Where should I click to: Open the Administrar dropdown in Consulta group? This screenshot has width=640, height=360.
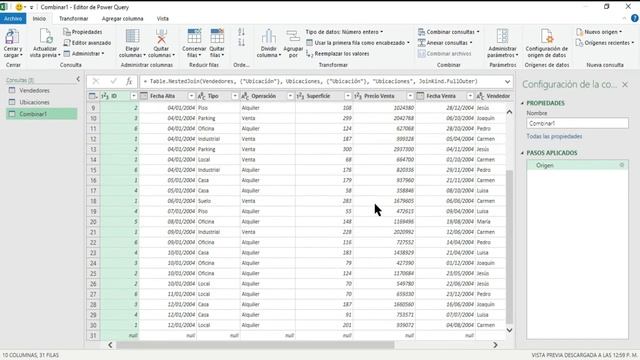(x=84, y=53)
